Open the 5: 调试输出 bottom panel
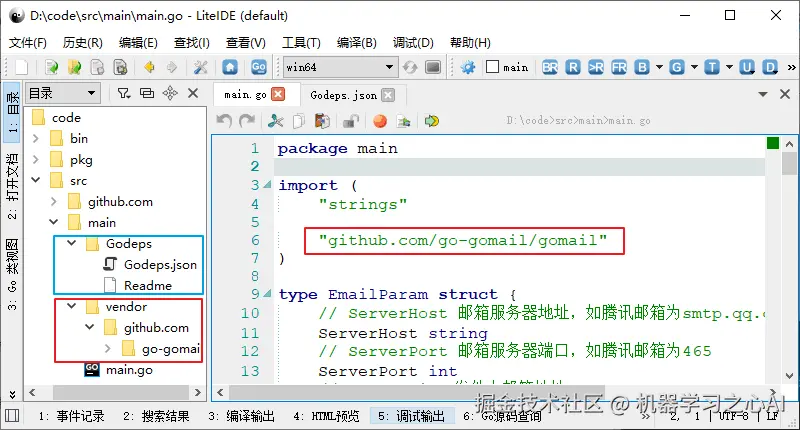This screenshot has width=800, height=430. click(x=411, y=416)
